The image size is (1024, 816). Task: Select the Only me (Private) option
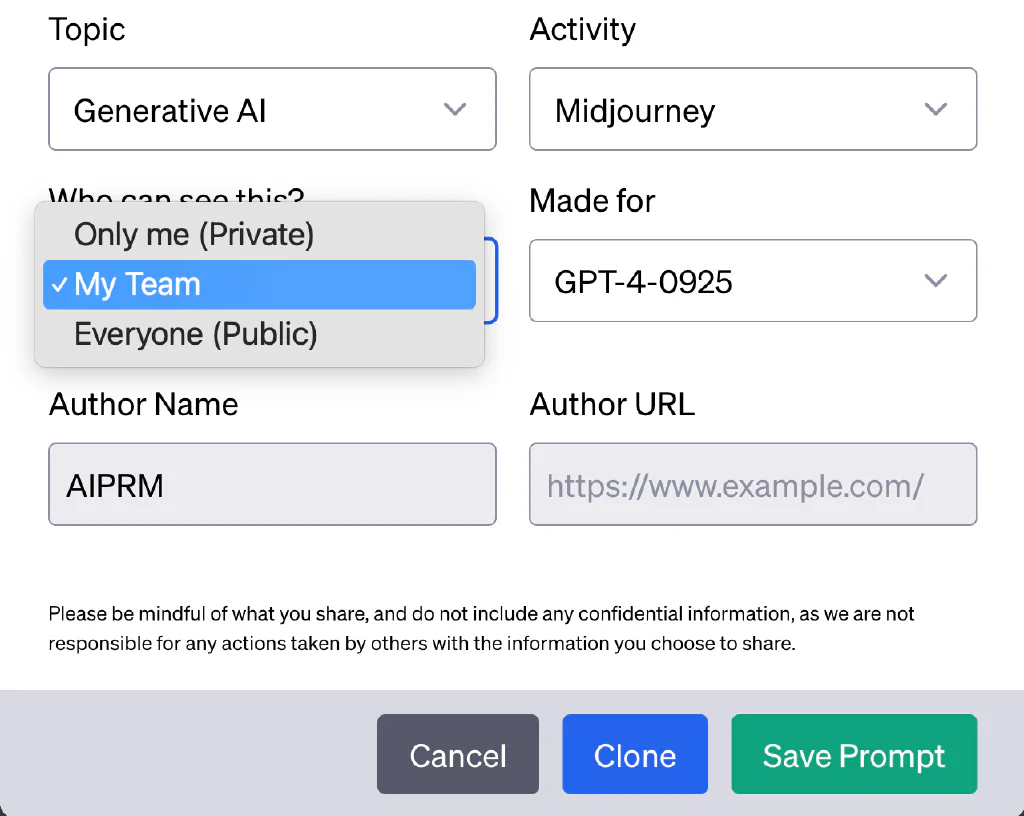click(x=194, y=235)
